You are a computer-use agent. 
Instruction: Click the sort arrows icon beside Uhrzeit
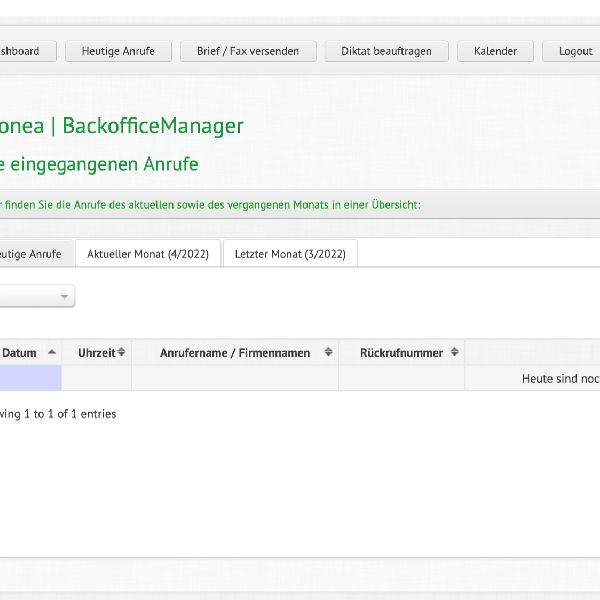(122, 352)
